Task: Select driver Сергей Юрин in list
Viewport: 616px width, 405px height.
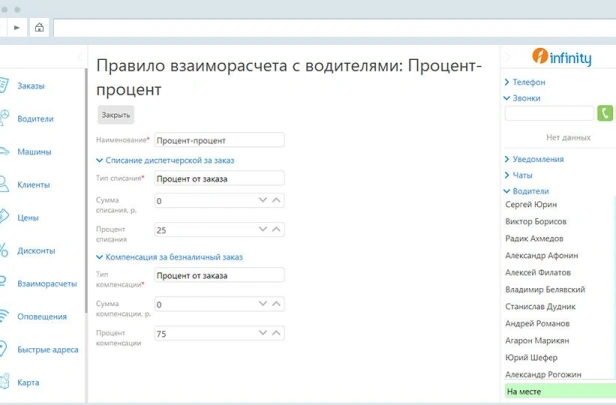Action: point(532,205)
